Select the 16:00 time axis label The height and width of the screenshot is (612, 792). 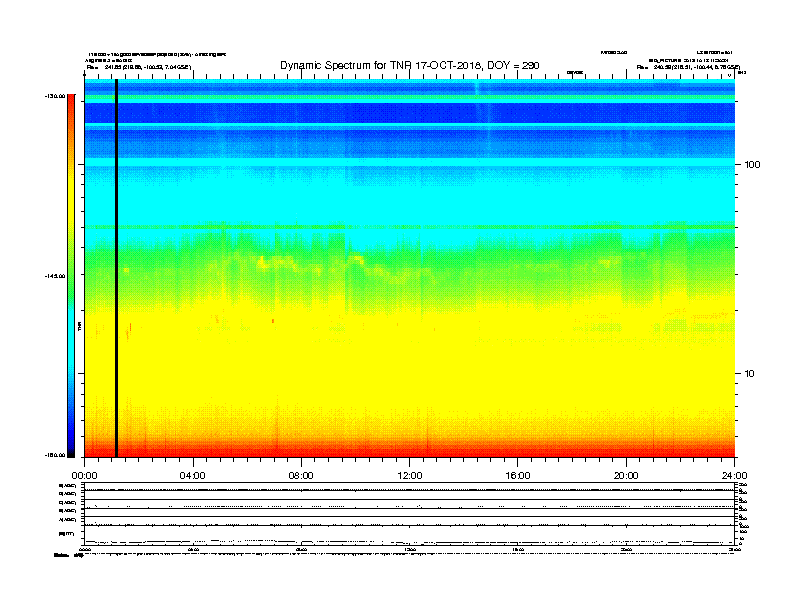pos(518,476)
